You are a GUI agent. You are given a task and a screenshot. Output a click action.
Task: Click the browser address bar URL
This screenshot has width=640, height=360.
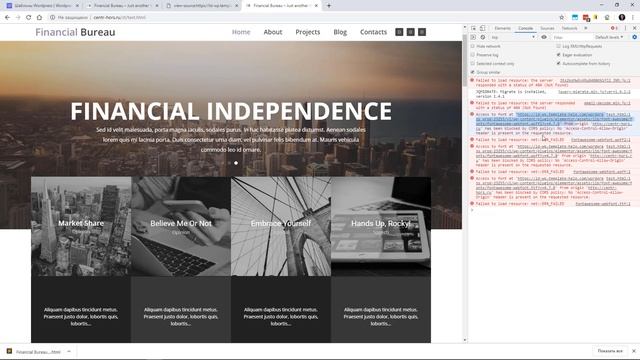(x=119, y=18)
